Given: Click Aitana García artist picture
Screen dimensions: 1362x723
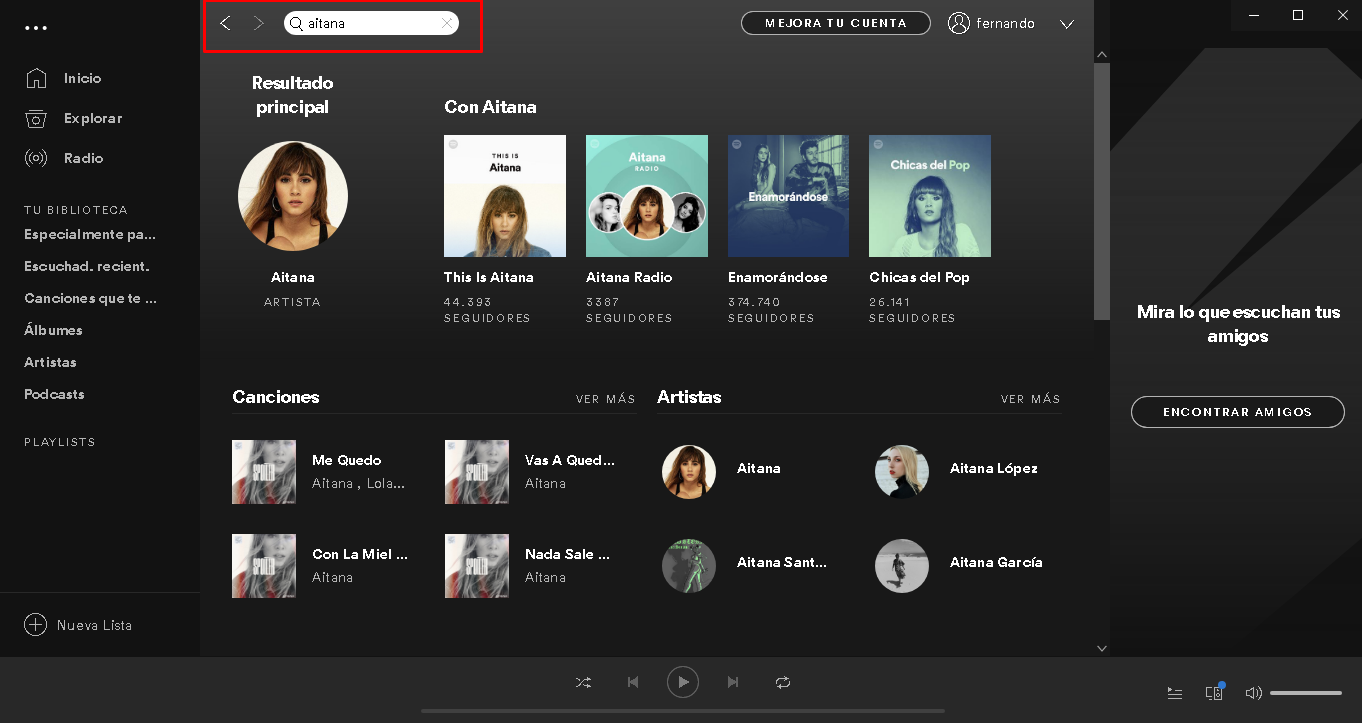Looking at the screenshot, I should click(x=902, y=565).
